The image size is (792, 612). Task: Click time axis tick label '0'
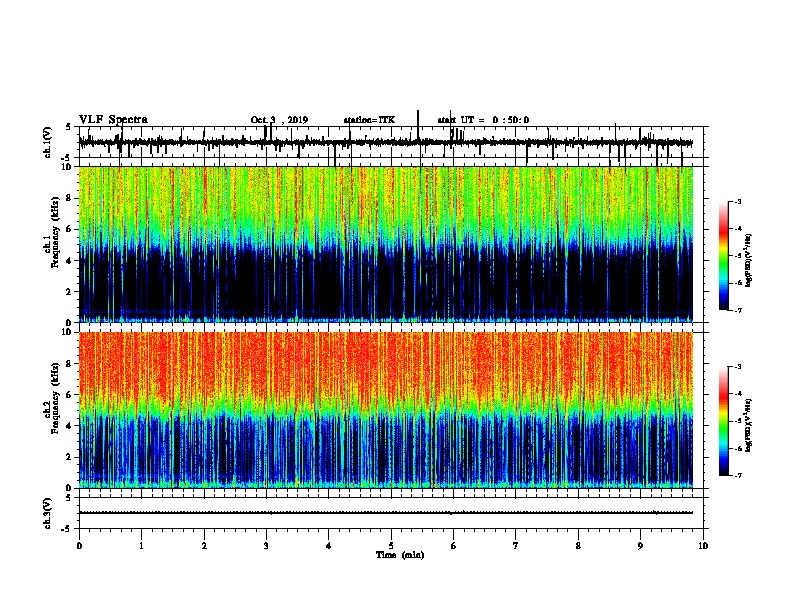tap(79, 546)
